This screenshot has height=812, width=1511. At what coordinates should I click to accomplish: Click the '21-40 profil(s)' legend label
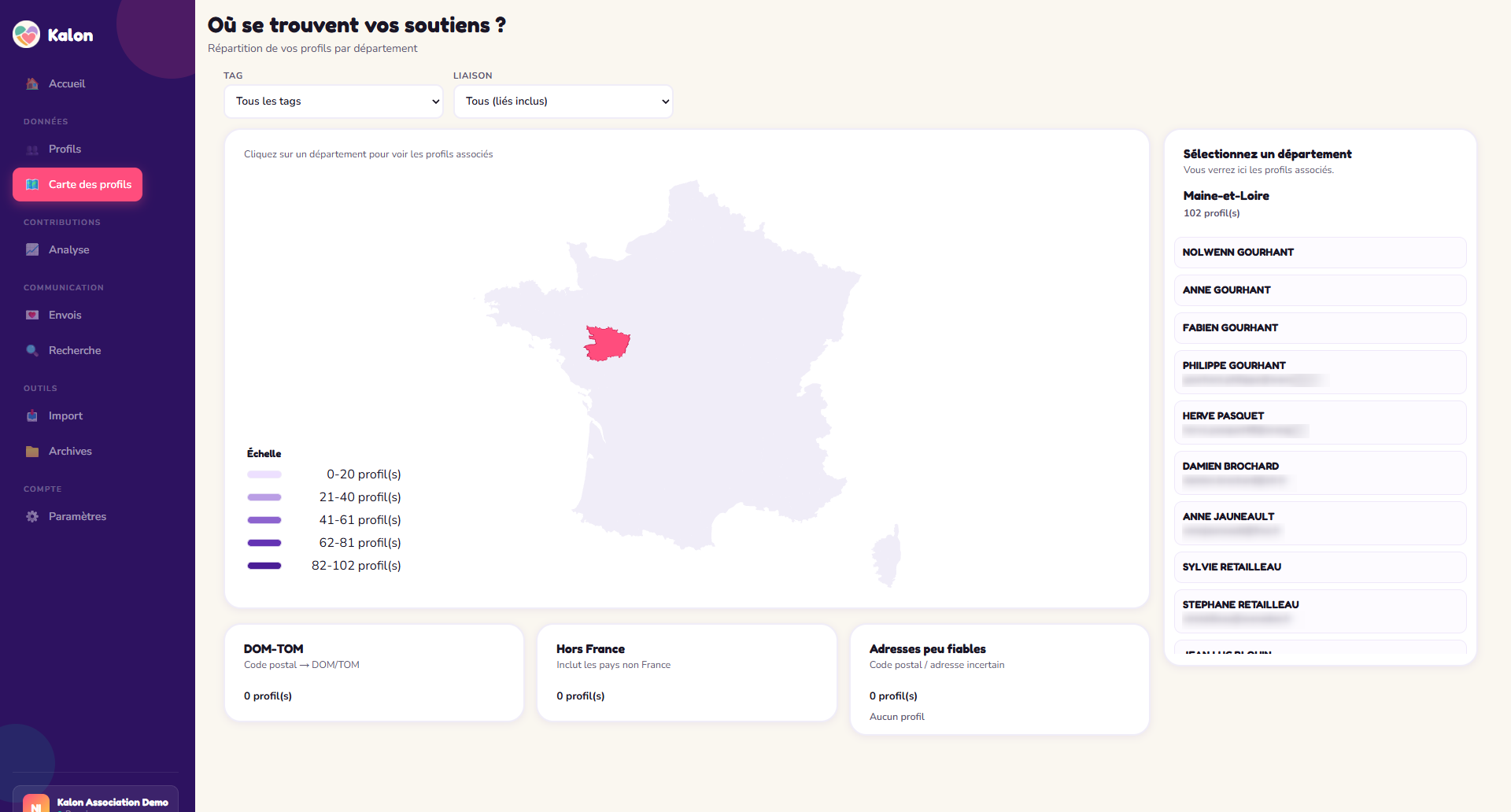(360, 497)
